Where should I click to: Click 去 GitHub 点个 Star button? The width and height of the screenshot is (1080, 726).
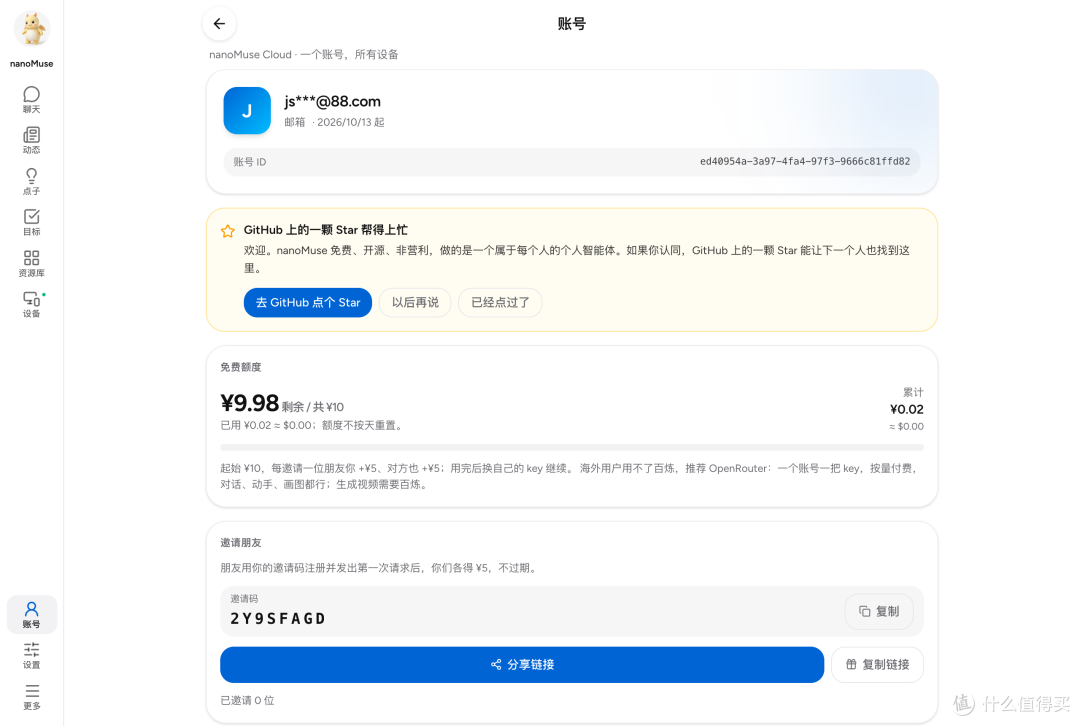pos(308,302)
